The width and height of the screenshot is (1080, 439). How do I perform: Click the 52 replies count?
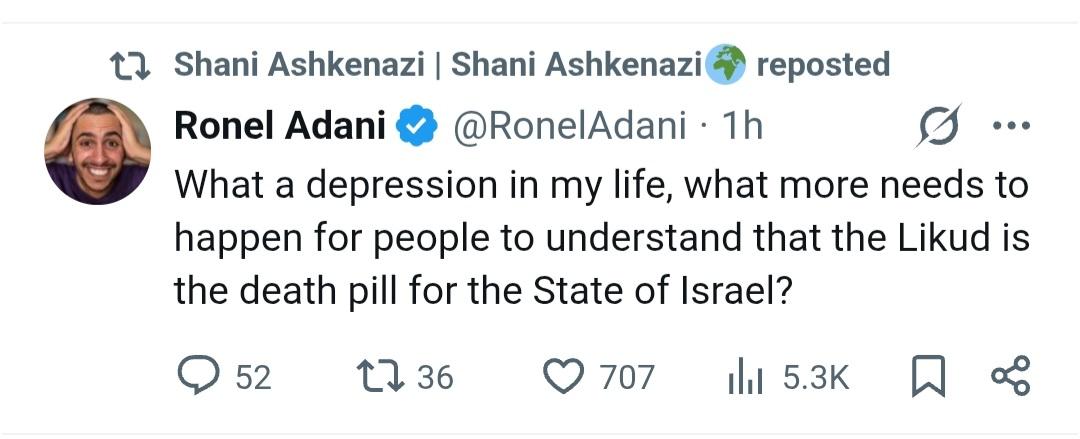(x=253, y=377)
